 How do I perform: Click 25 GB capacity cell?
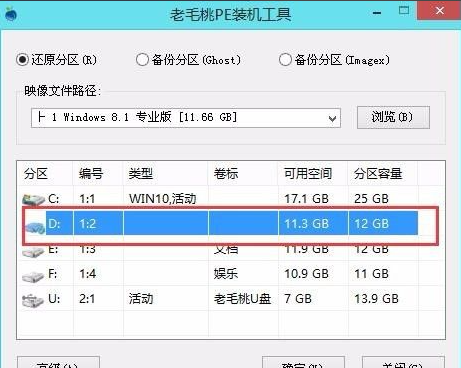pyautogui.click(x=371, y=199)
